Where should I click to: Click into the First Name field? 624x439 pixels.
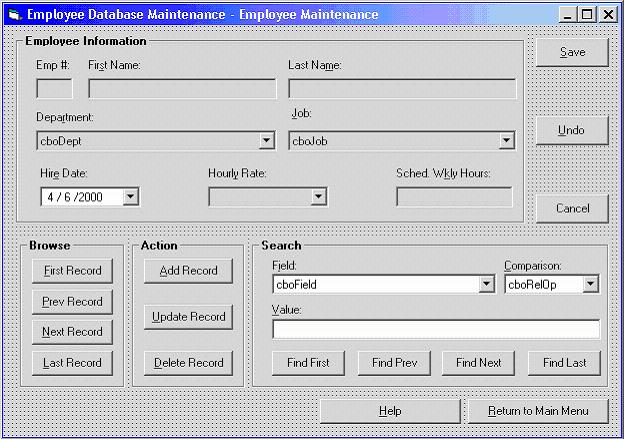coord(182,89)
